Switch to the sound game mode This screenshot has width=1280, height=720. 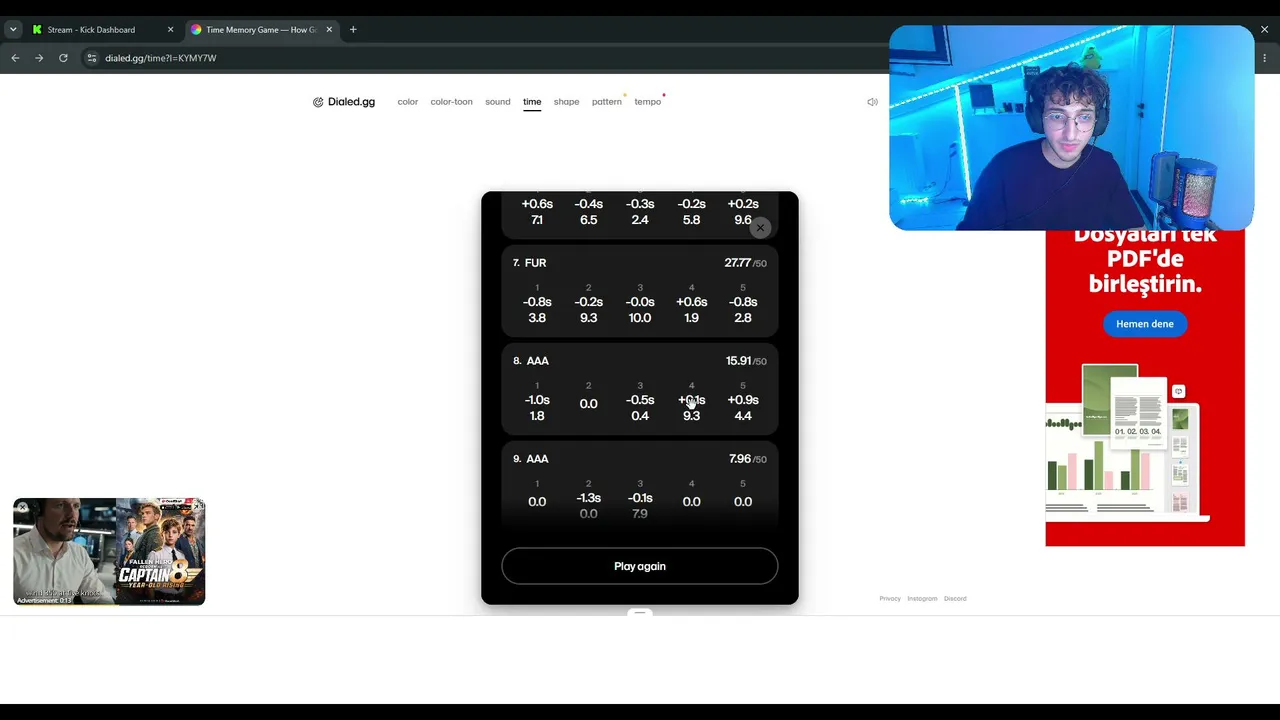point(498,102)
